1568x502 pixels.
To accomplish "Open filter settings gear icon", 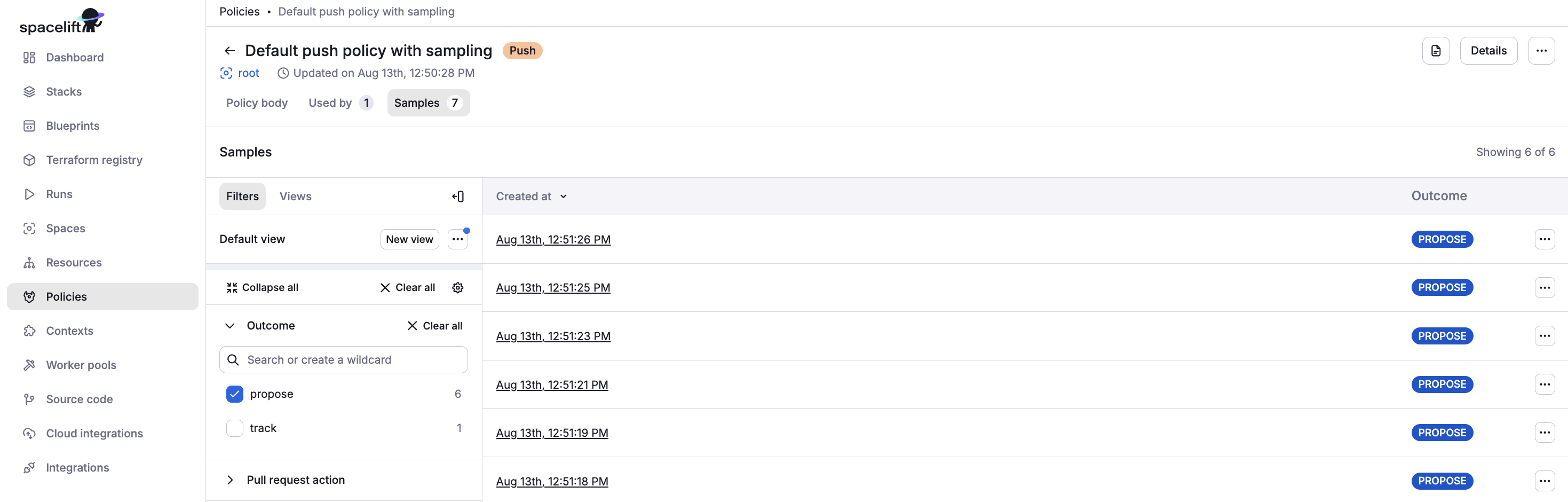I will [x=458, y=287].
